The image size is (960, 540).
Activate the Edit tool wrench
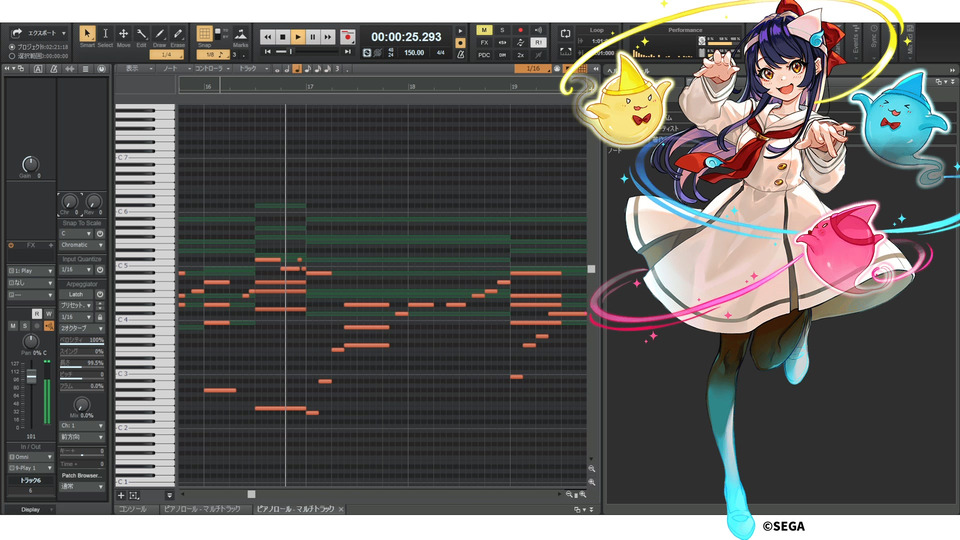click(141, 34)
